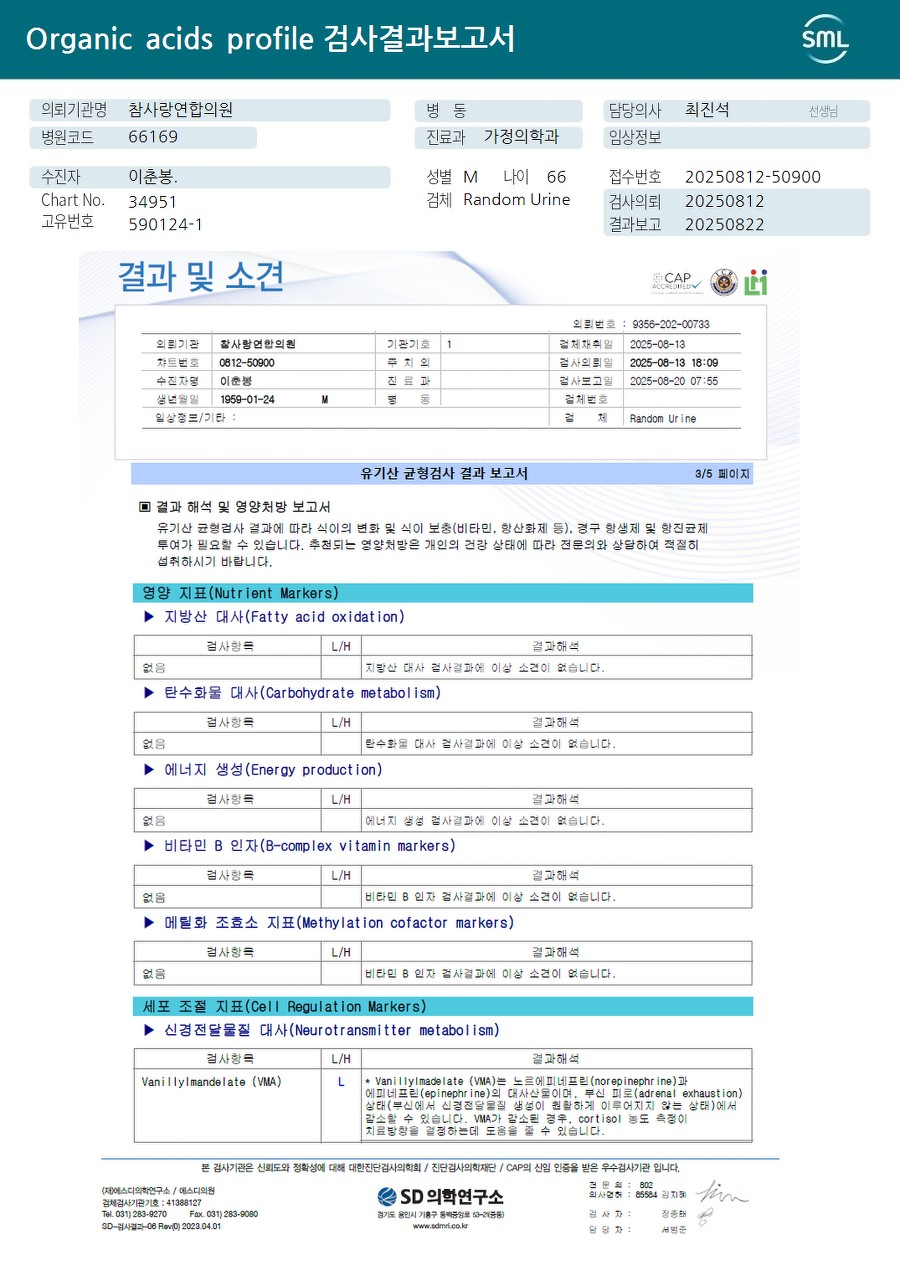
Task: Click the 지방산 대사(Fatty acid oxidation) heading
Action: pyautogui.click(x=284, y=617)
